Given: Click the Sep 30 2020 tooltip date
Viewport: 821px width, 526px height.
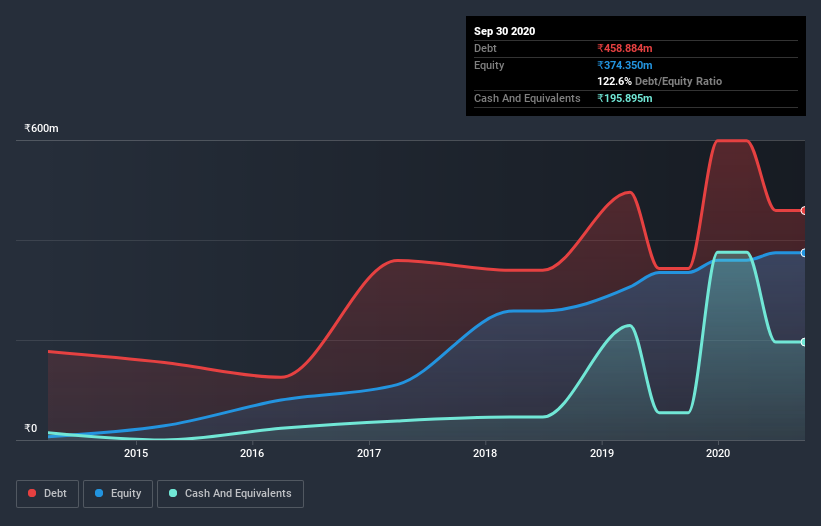Looking at the screenshot, I should coord(504,31).
